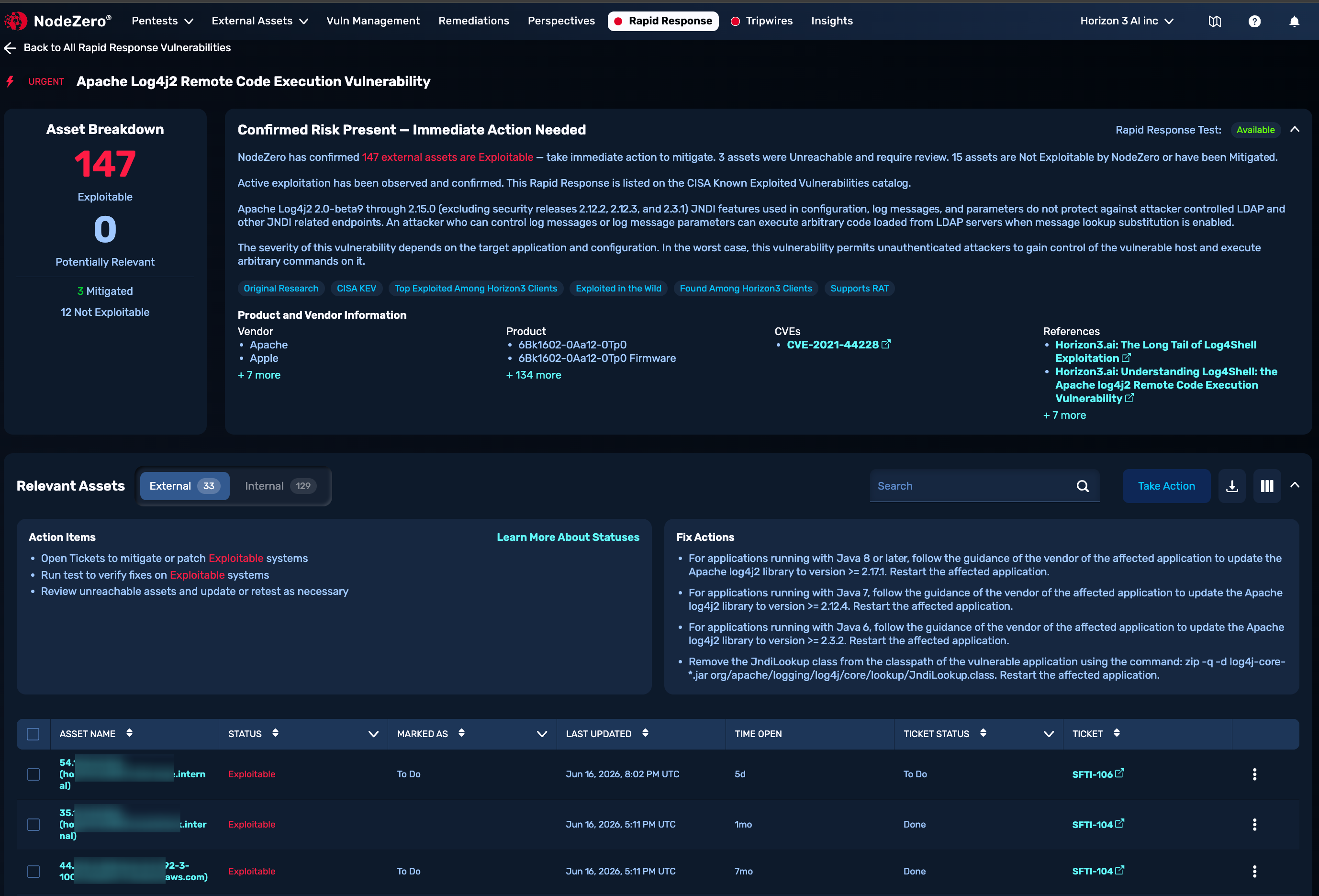Go back to All Rapid Response Vulnerabilities

127,48
